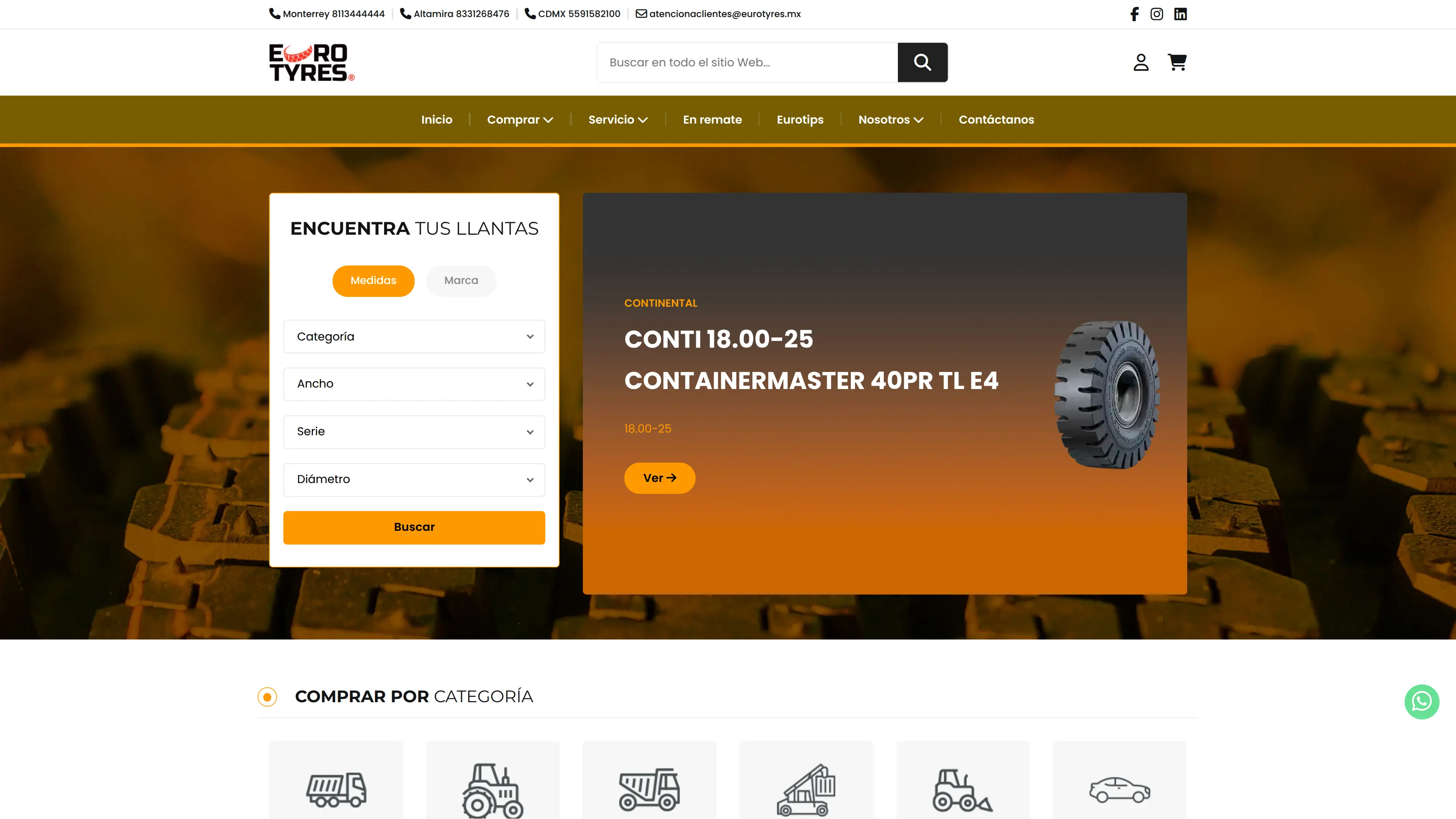This screenshot has height=819, width=1456.
Task: Click the Monterrey phone icon
Action: [x=275, y=14]
